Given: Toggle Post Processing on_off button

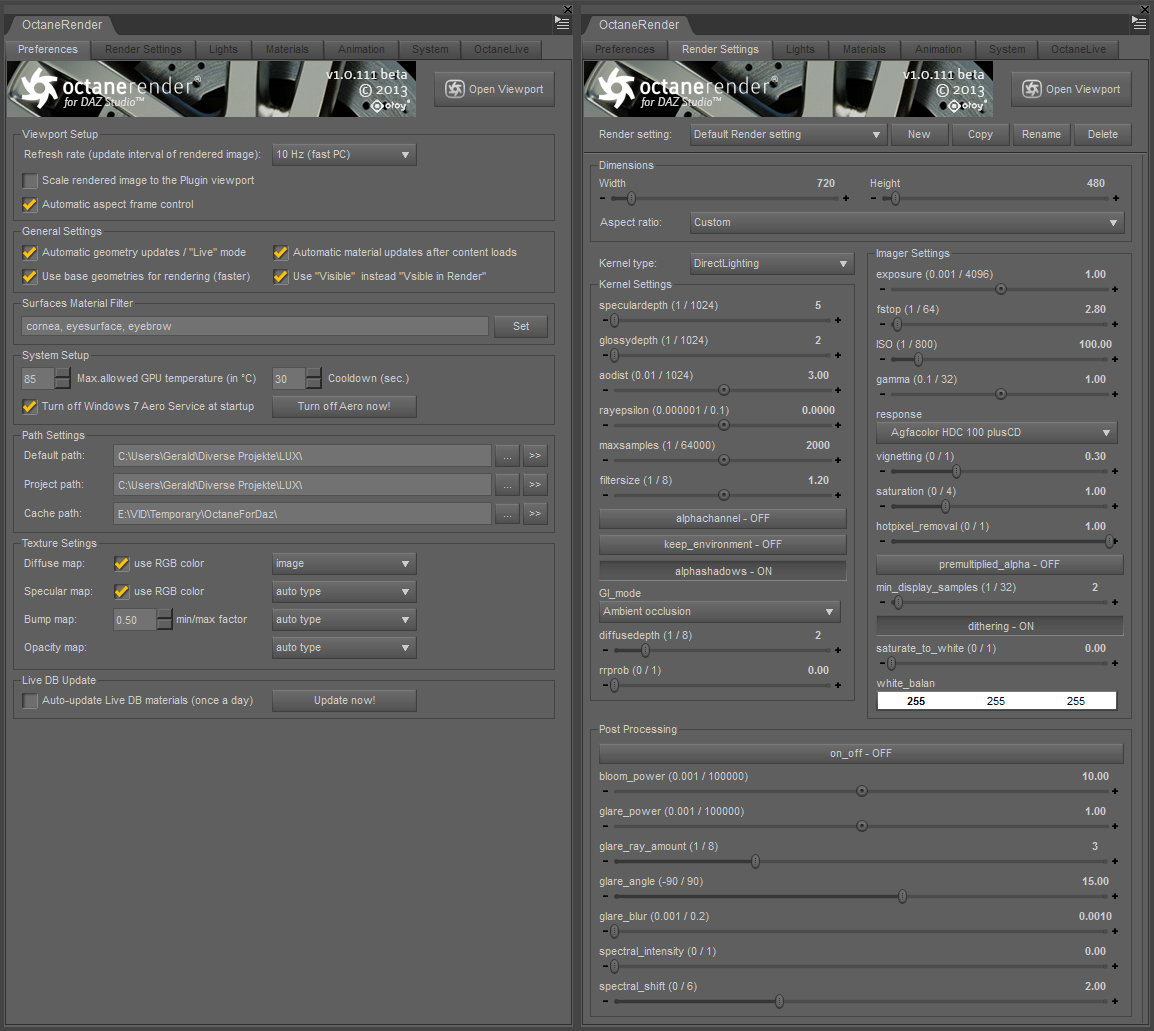Looking at the screenshot, I should coord(860,754).
